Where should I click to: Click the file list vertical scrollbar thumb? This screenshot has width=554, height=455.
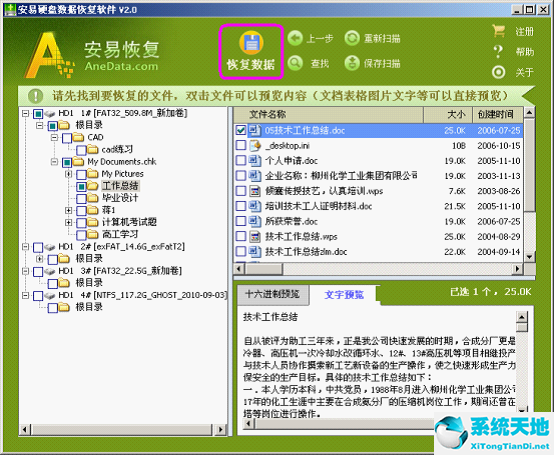529,165
